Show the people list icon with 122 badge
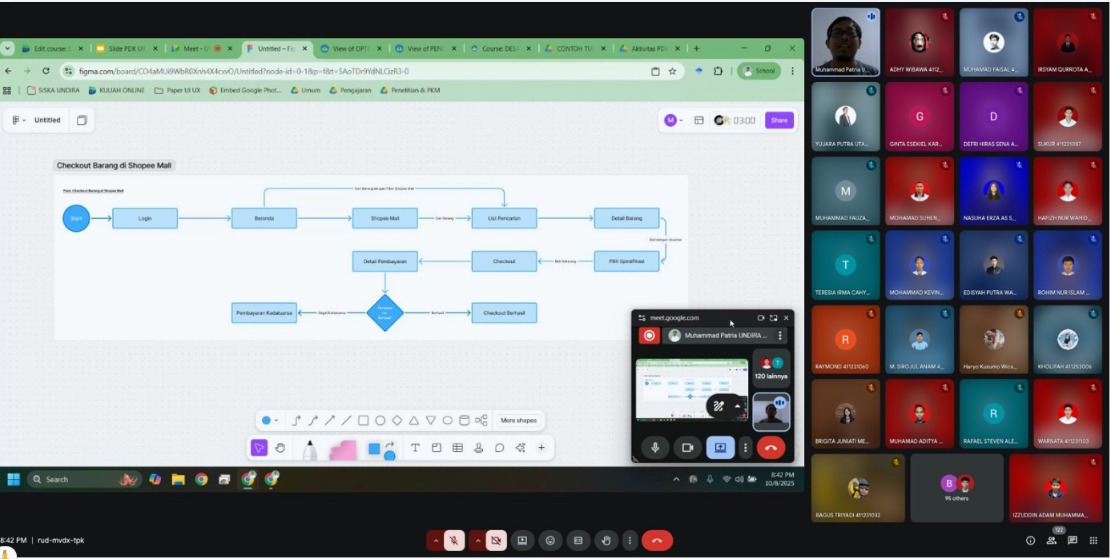 [x=1052, y=540]
